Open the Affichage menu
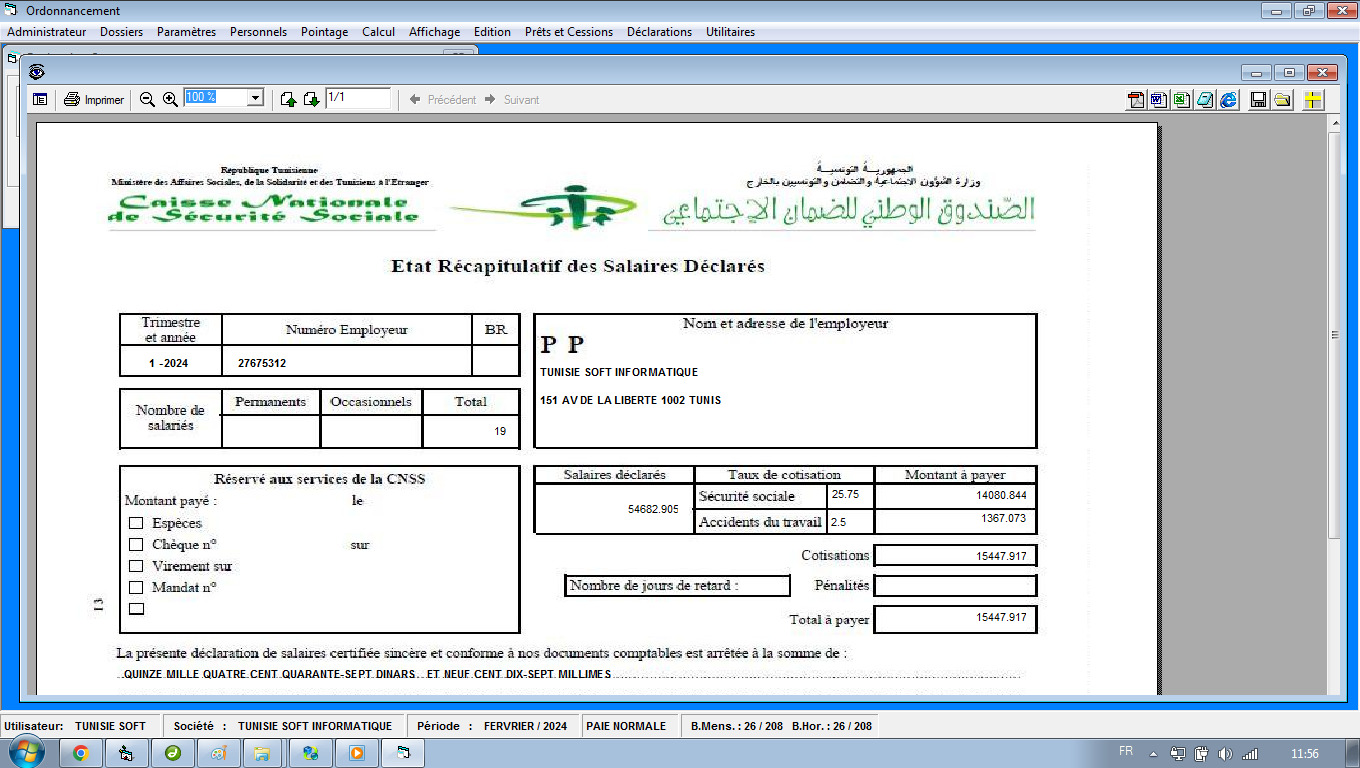 434,32
